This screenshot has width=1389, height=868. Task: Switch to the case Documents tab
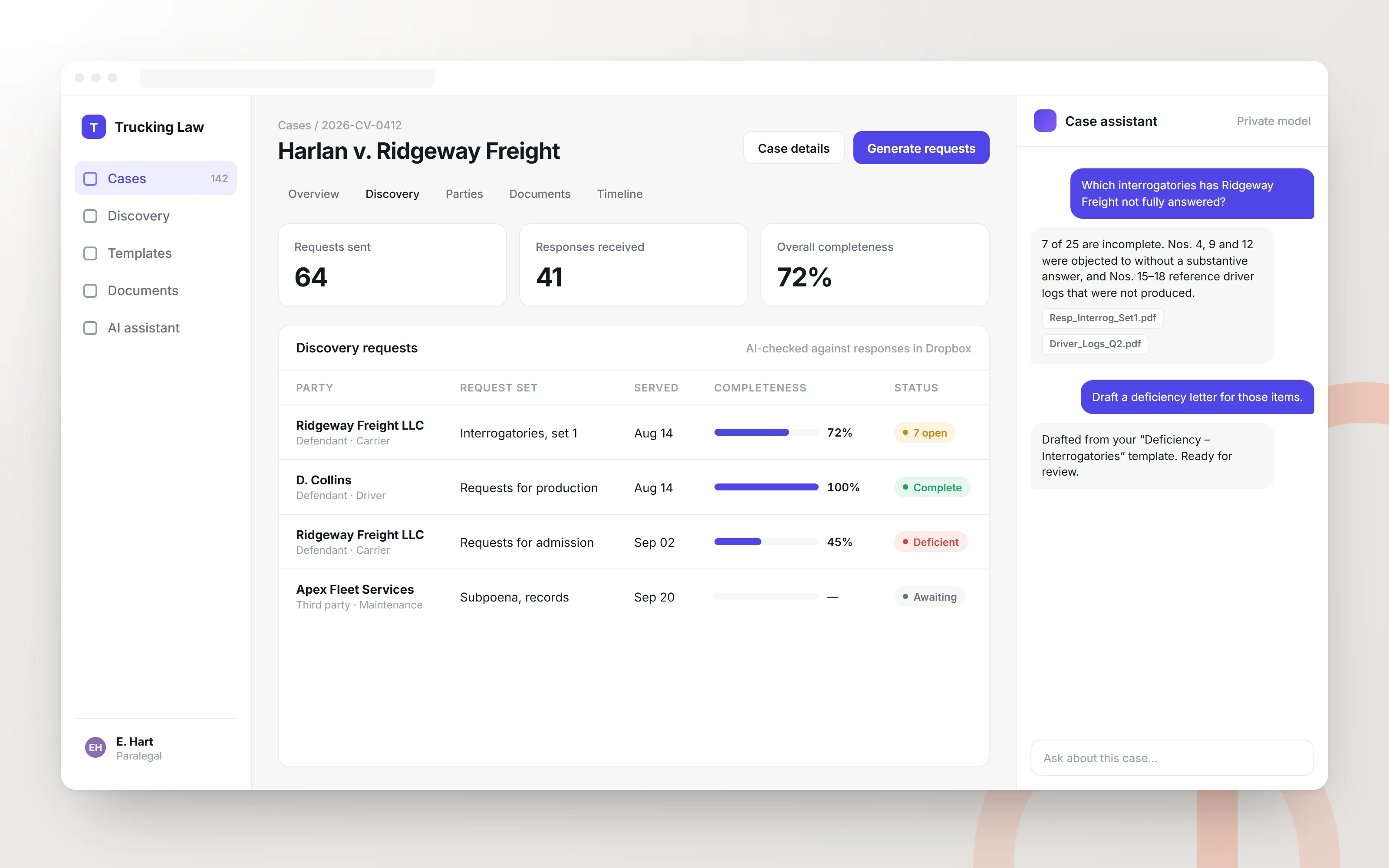540,194
